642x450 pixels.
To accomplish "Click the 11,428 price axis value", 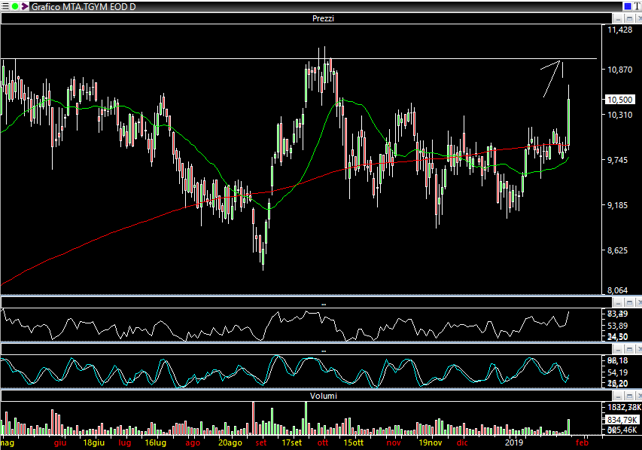I will [x=619, y=30].
